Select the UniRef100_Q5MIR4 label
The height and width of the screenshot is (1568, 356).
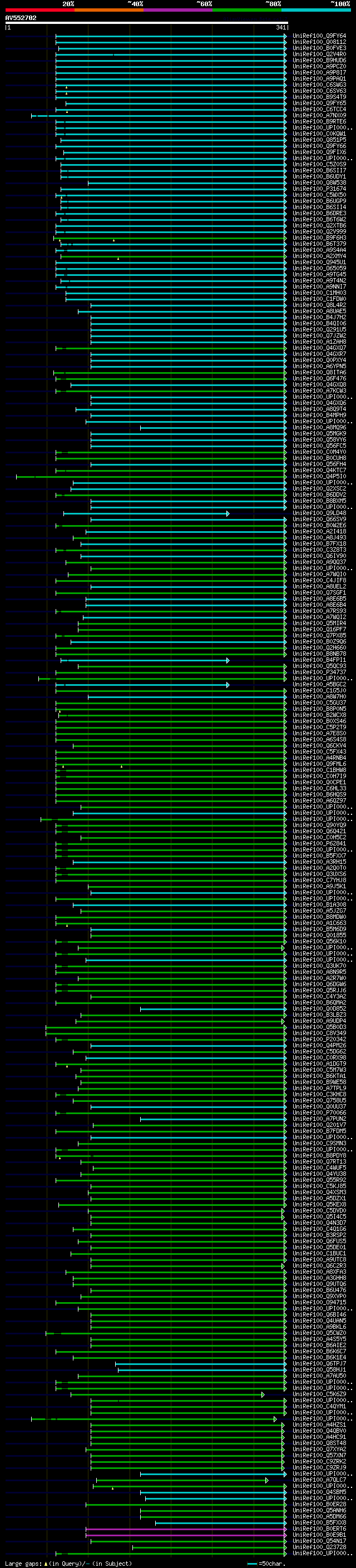click(x=319, y=624)
